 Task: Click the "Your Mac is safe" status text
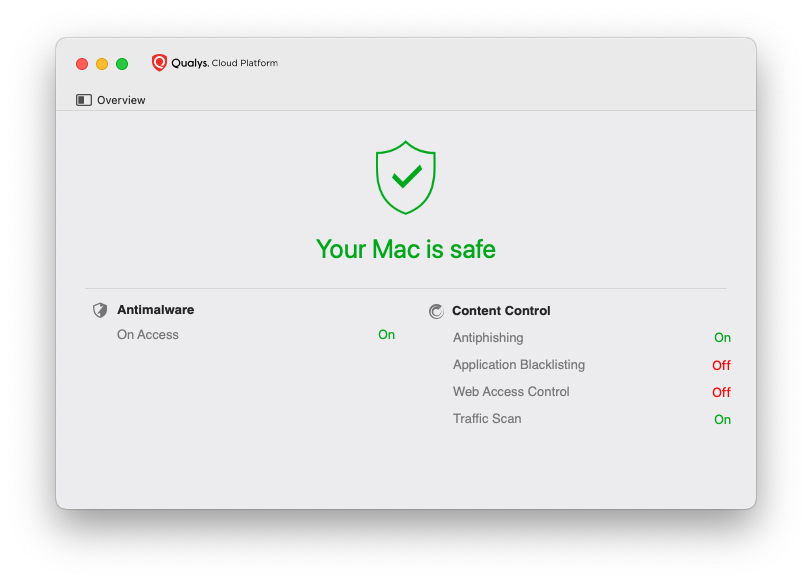pos(406,249)
